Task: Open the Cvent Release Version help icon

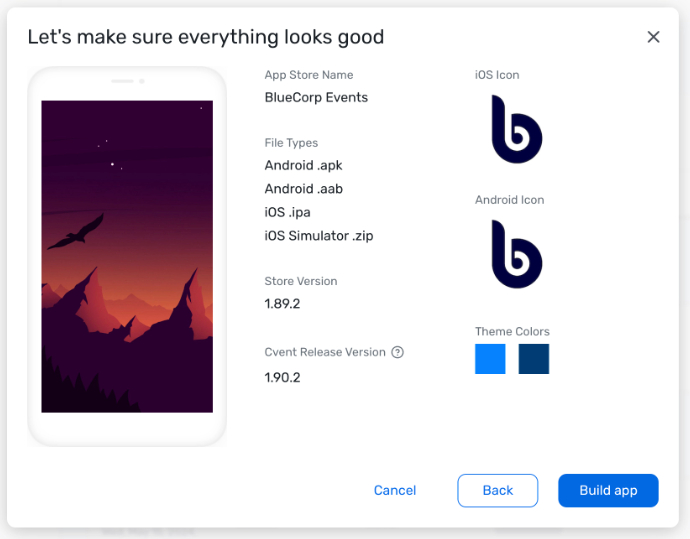Action: coord(397,352)
